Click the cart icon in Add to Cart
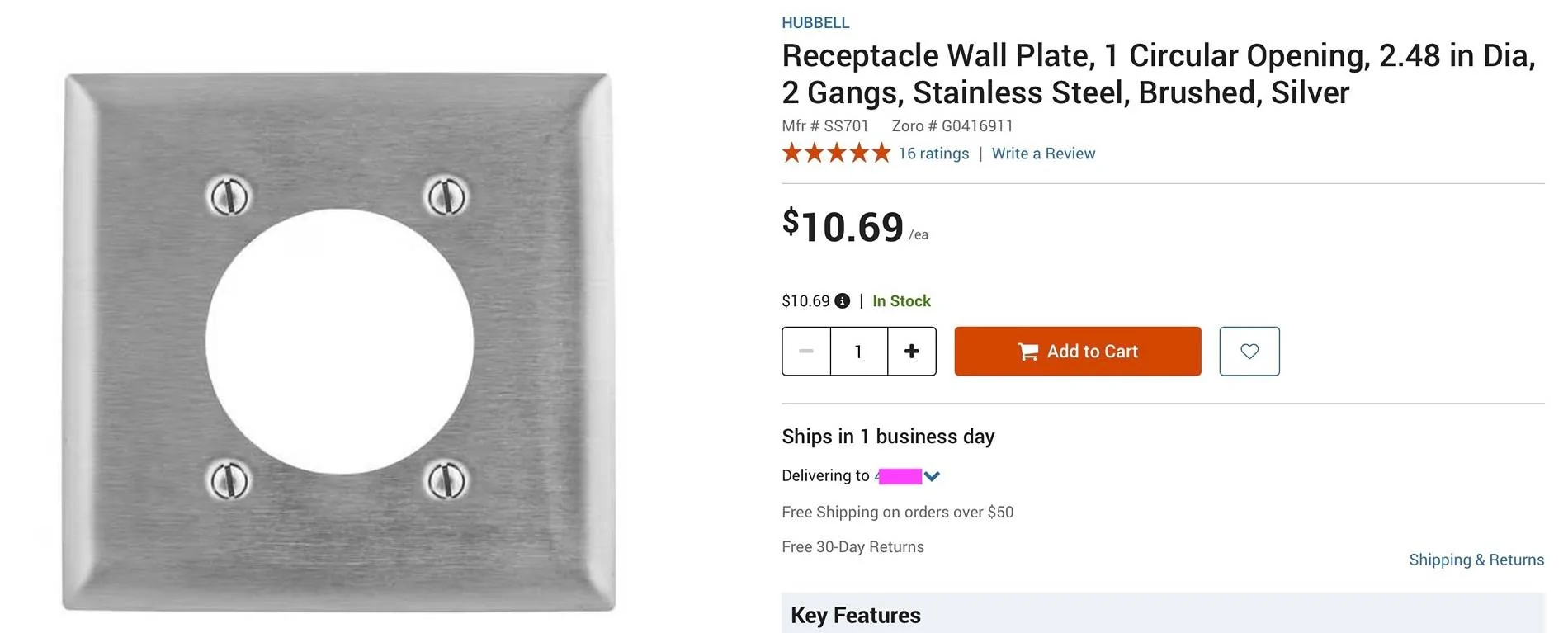Screen dimensions: 1568x633 click(1027, 352)
